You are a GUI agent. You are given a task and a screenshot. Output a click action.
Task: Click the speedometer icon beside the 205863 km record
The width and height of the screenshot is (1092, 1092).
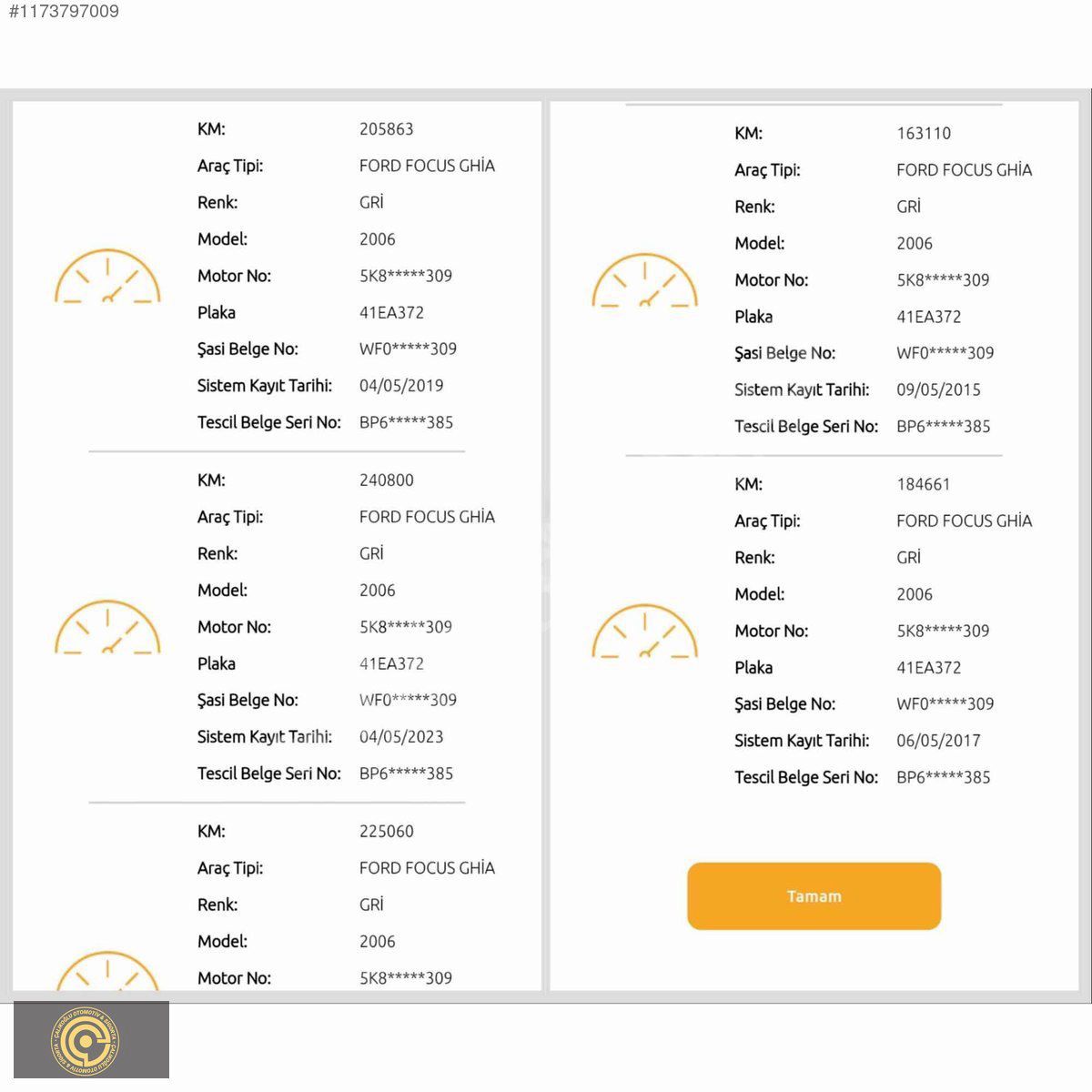coord(107,276)
